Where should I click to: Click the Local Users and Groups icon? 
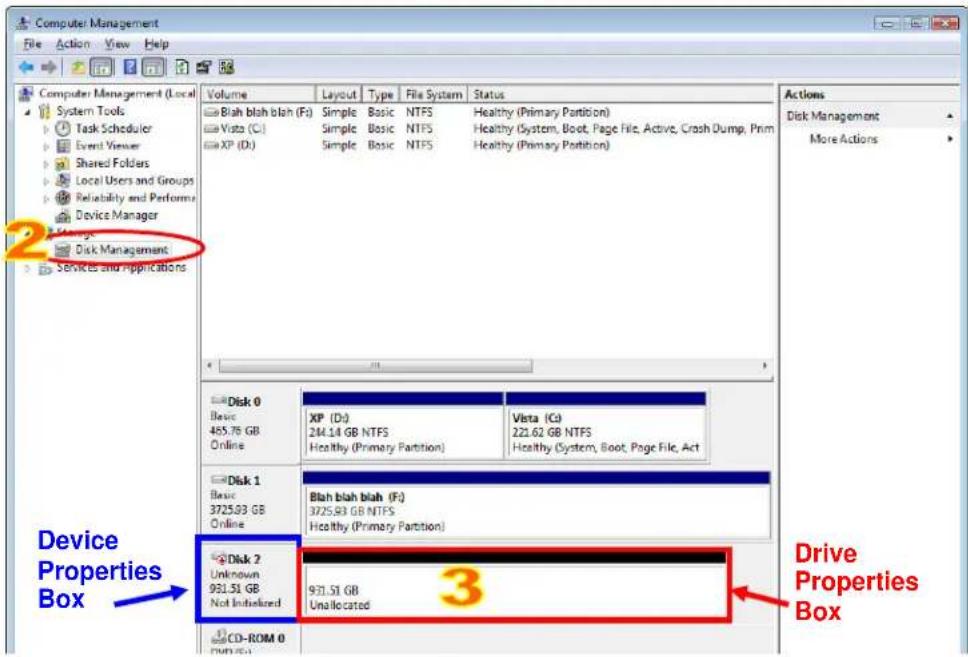(62, 180)
